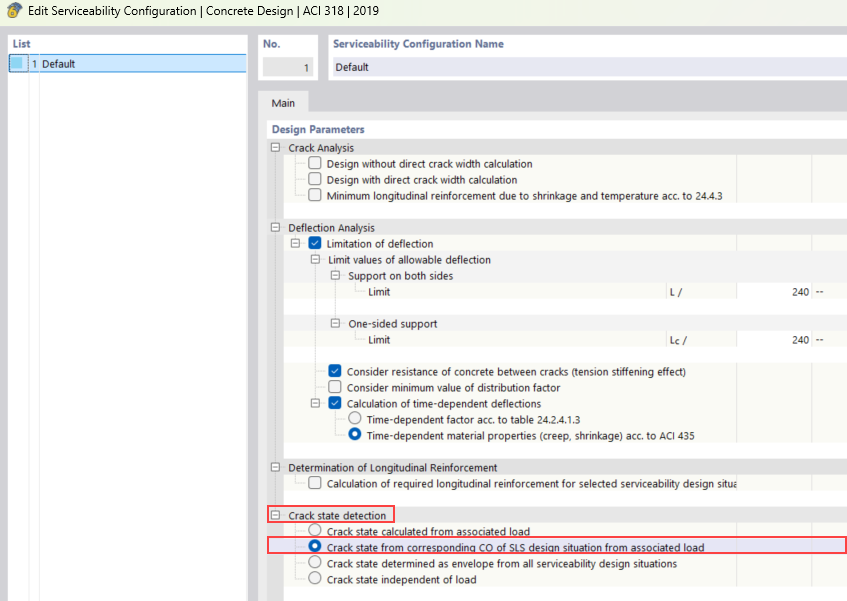This screenshot has height=601, width=847.
Task: Switch to the Main tab
Action: [283, 102]
